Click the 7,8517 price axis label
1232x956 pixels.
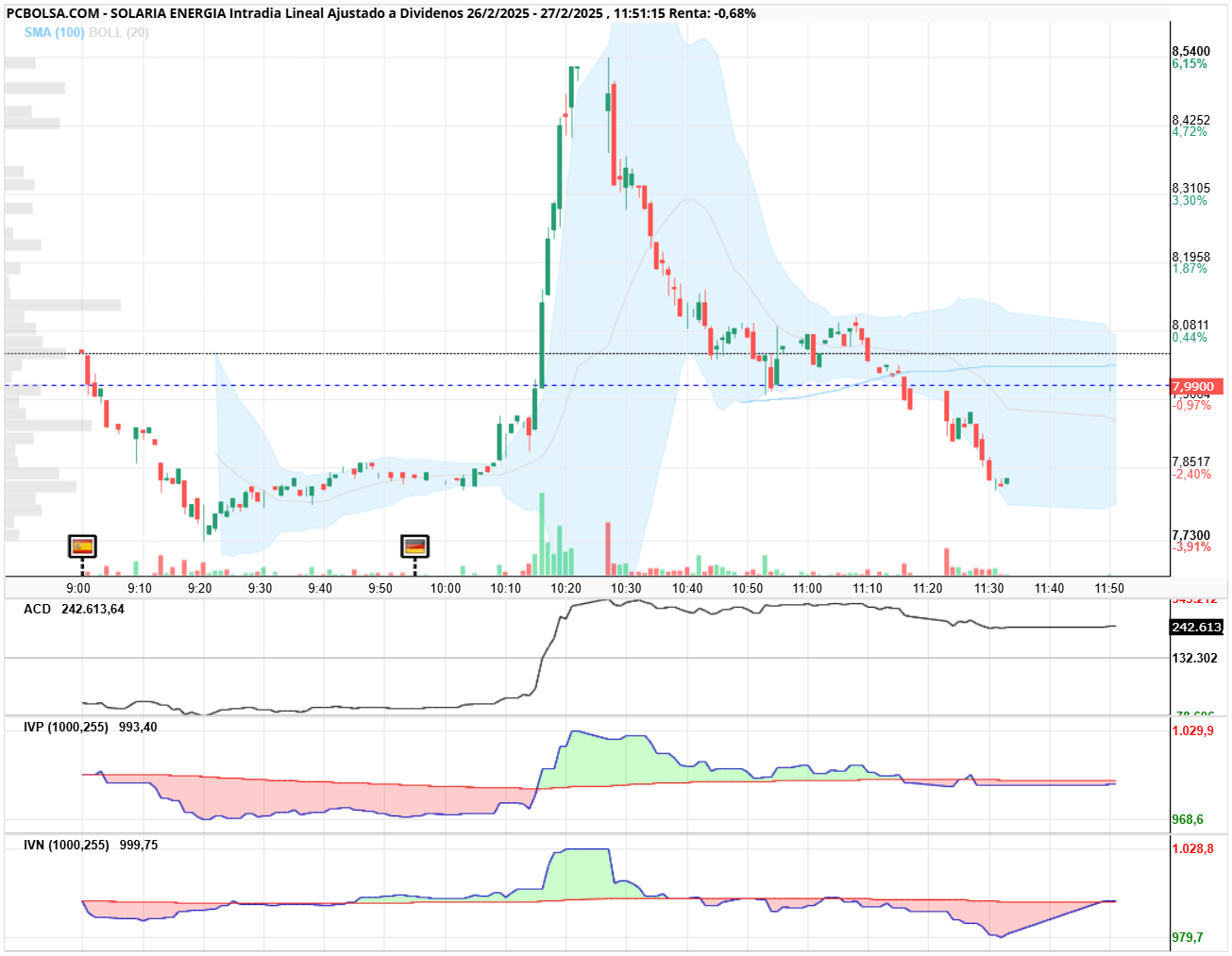pos(1190,462)
